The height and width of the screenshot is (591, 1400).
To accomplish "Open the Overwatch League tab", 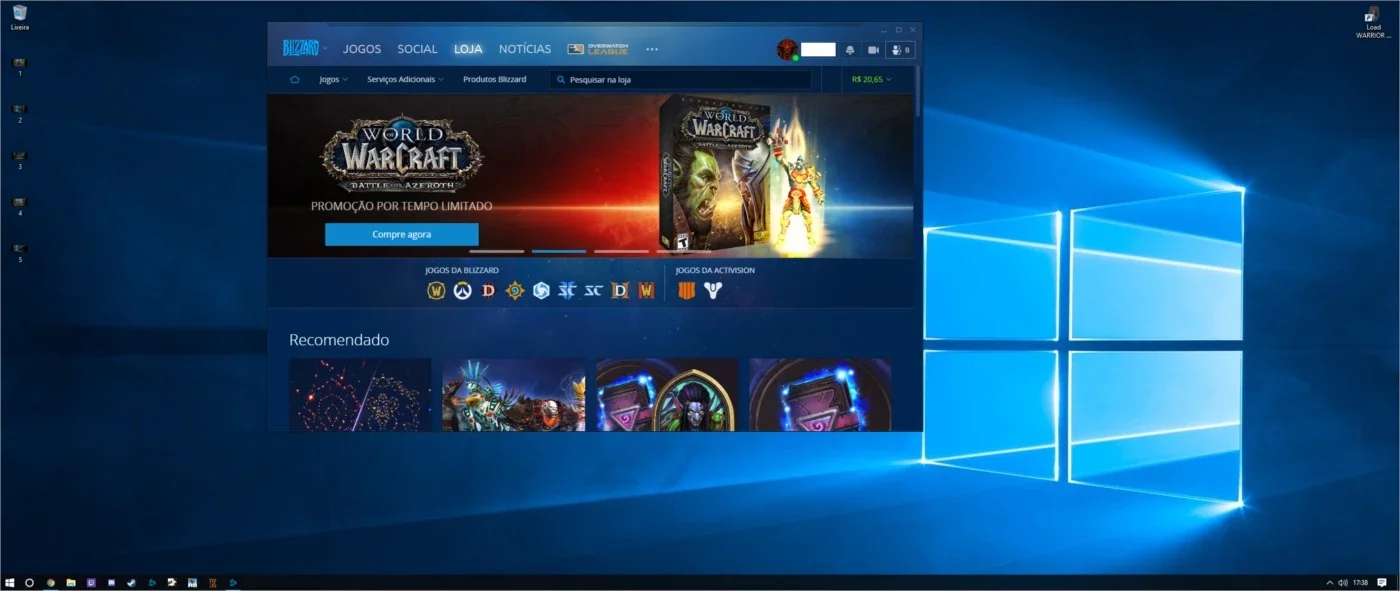I will tap(598, 49).
